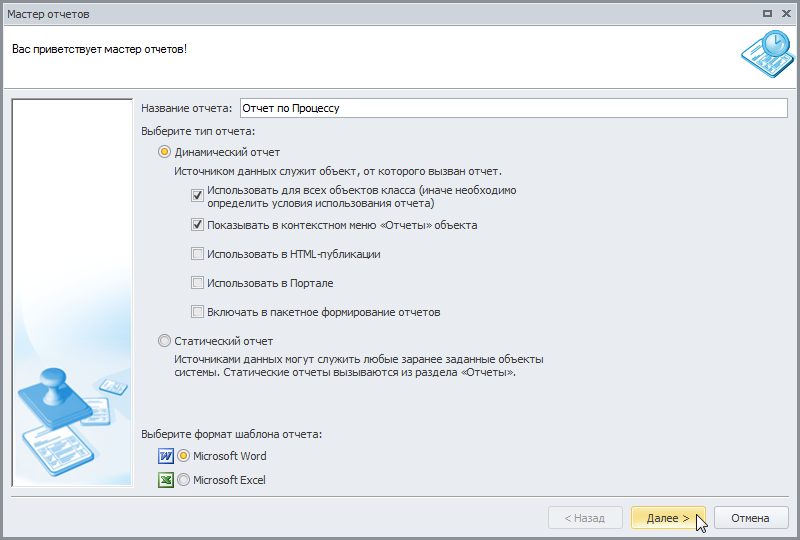Uncheck Использовать для всех объектов класса
The image size is (800, 540).
197,195
